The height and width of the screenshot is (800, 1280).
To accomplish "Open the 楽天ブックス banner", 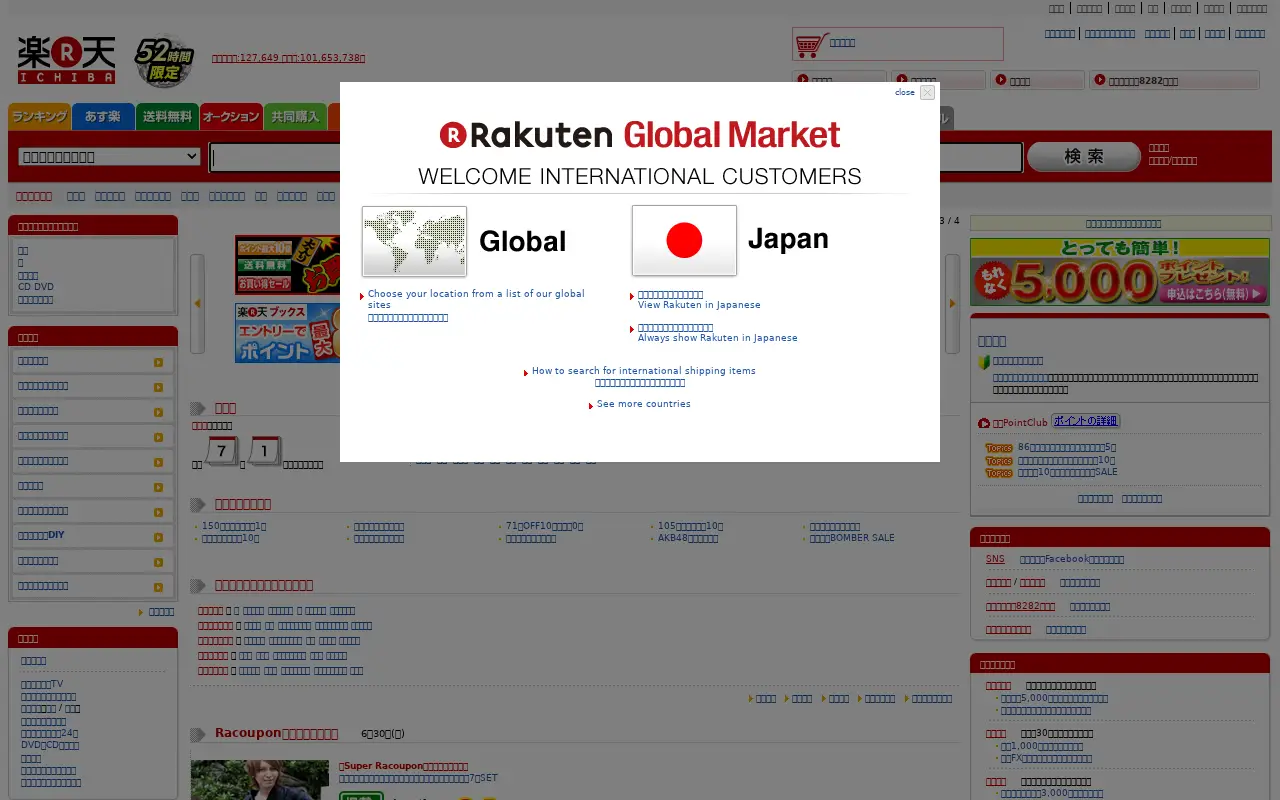I will click(288, 333).
